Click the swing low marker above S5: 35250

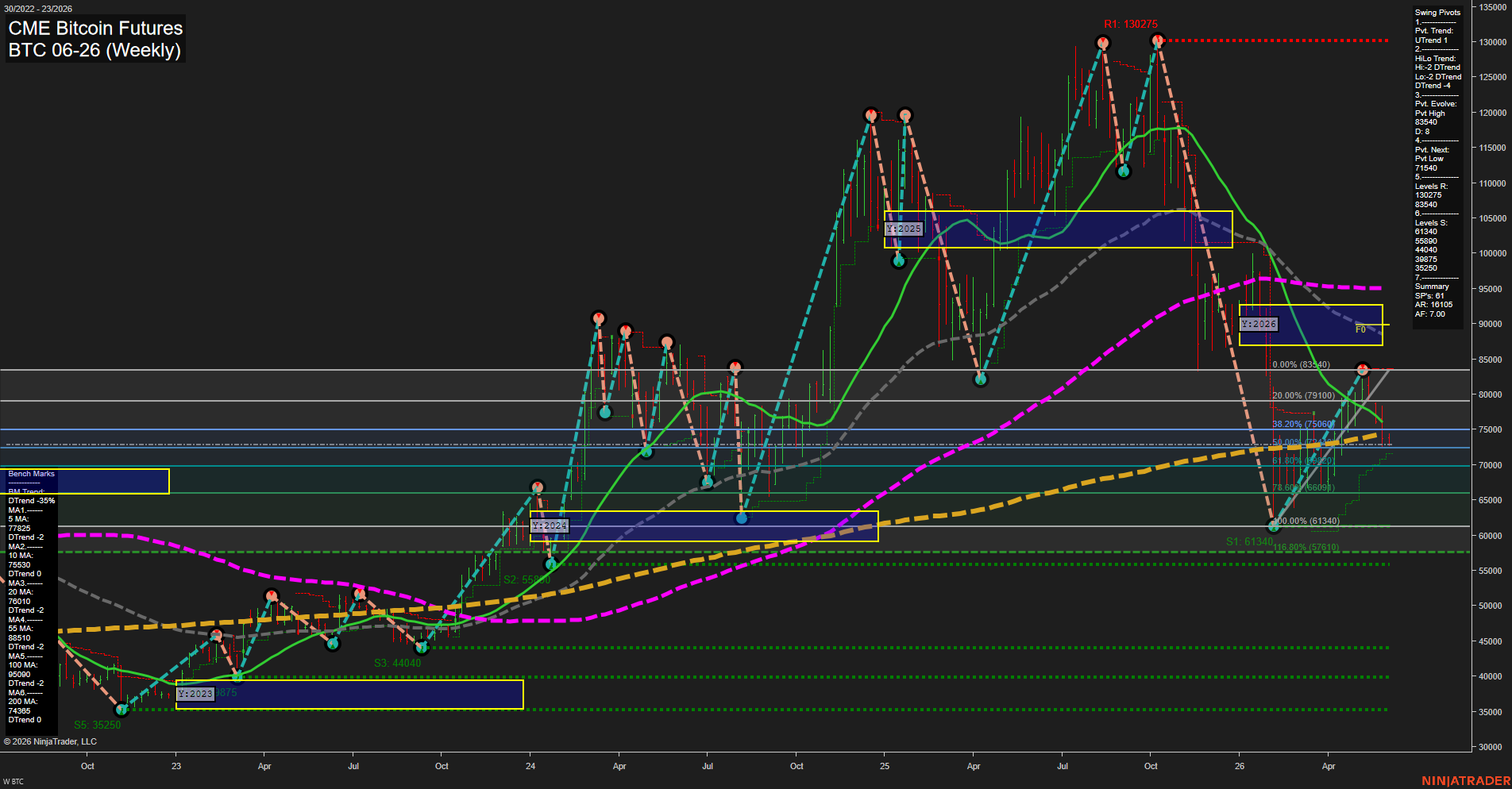point(121,710)
